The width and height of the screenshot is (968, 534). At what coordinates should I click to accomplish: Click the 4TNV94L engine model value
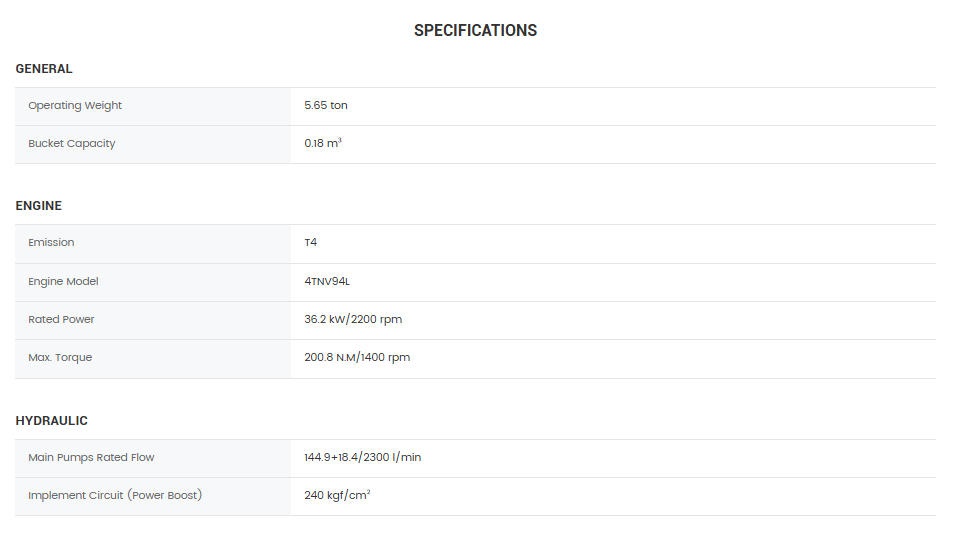[x=327, y=282]
